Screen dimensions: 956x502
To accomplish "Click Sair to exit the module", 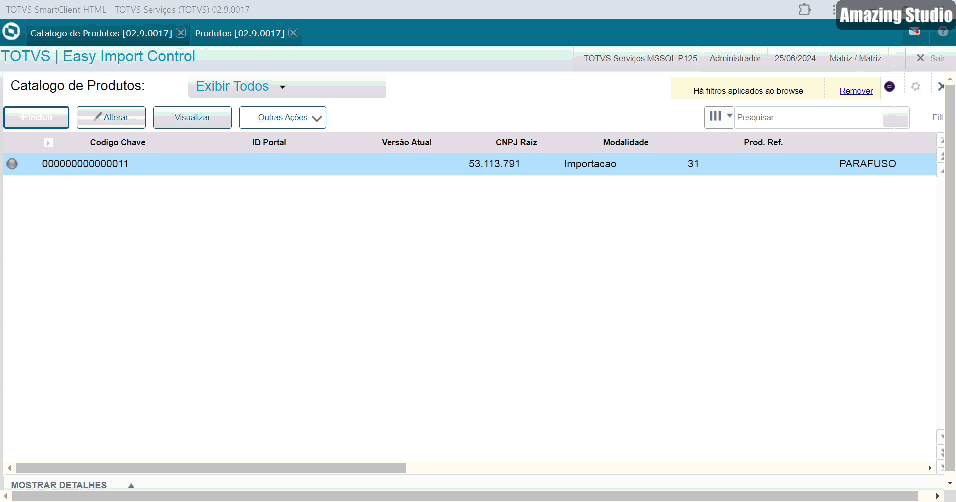I will point(930,58).
